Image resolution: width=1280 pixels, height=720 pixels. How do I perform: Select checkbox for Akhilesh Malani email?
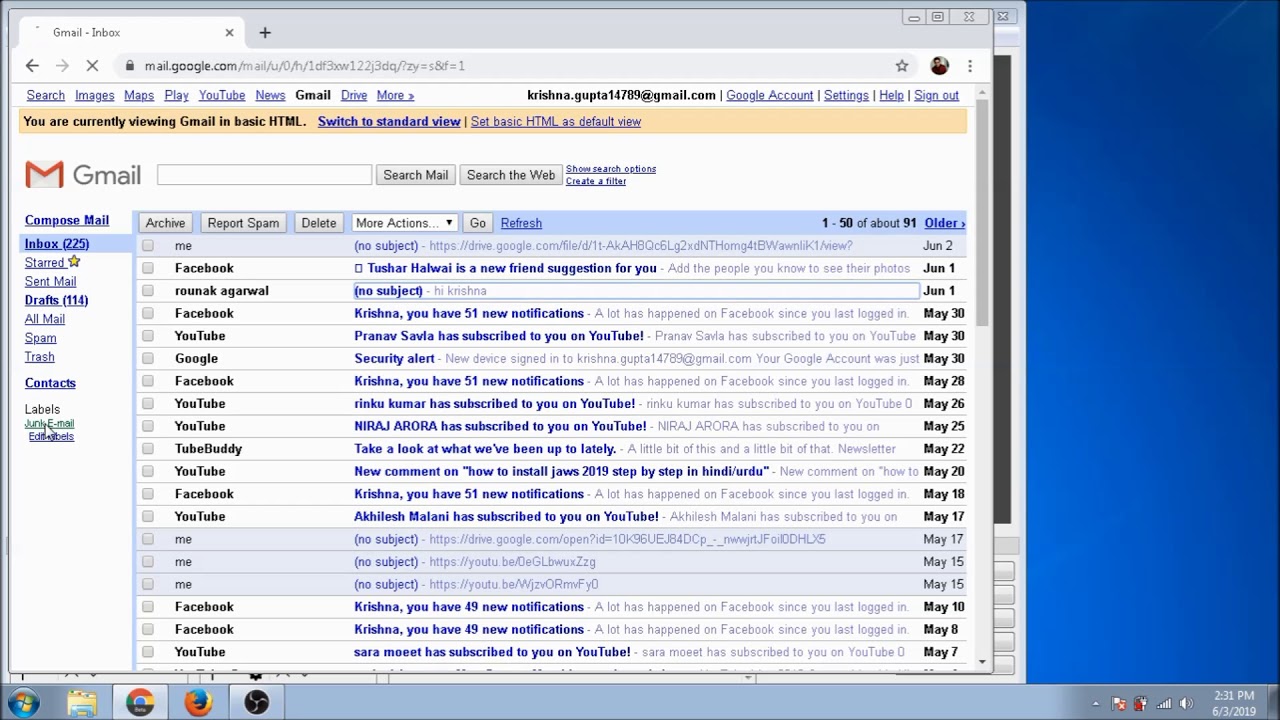tap(148, 517)
